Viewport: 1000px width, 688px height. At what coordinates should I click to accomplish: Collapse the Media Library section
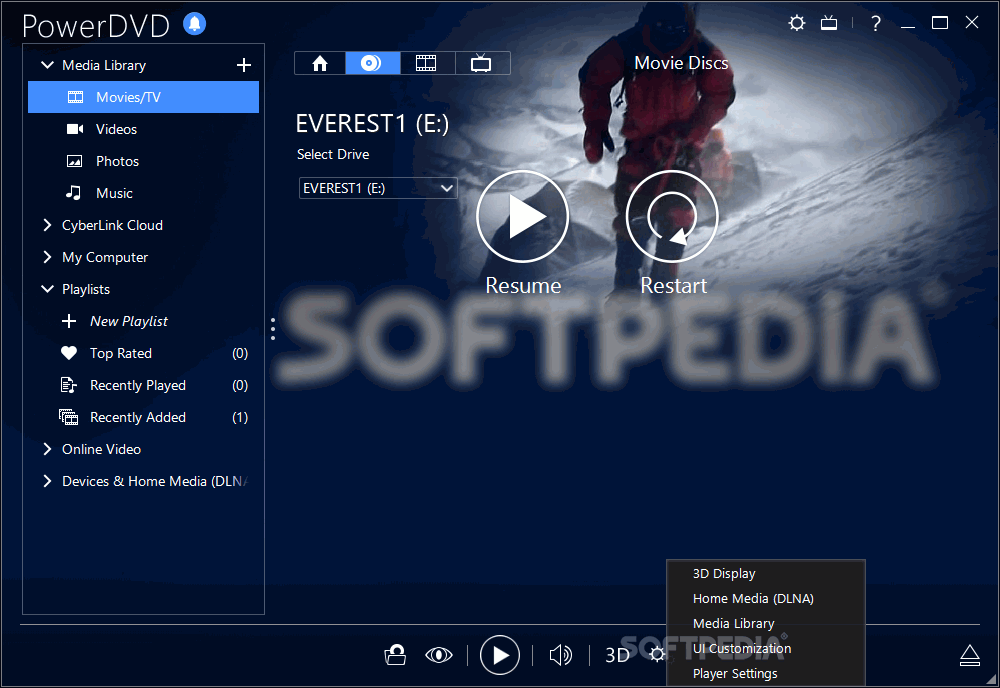(47, 65)
